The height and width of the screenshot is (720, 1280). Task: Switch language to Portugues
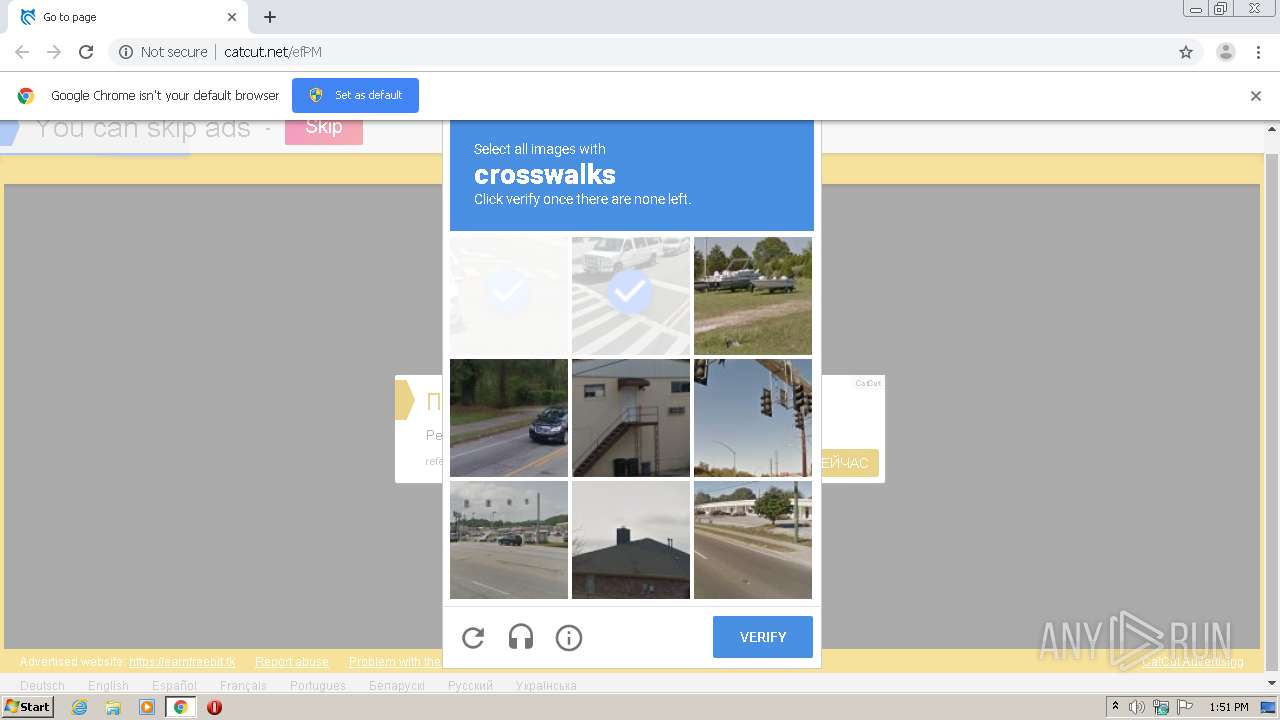(318, 686)
